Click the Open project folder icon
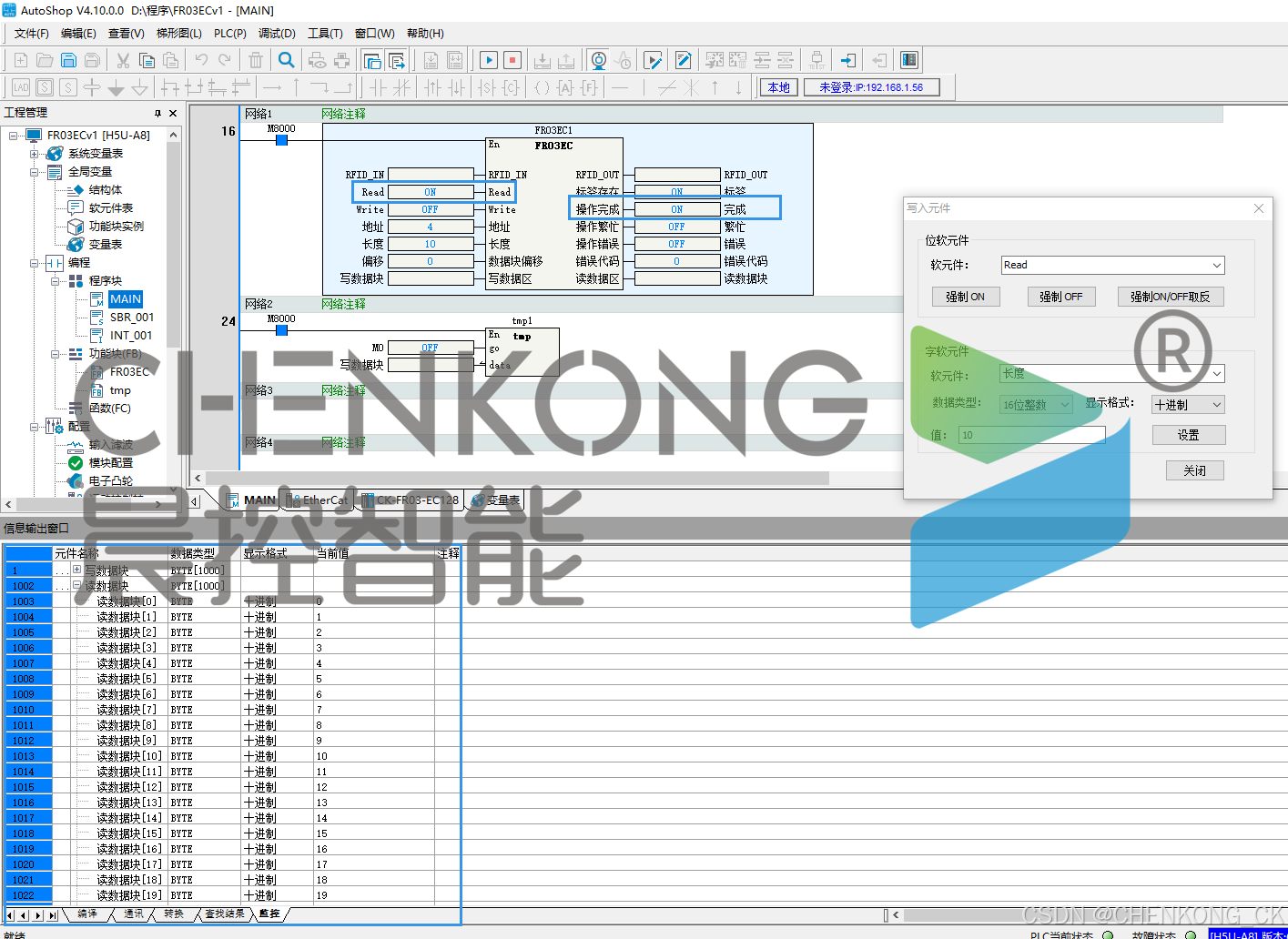Image resolution: width=1288 pixels, height=939 pixels. (45, 60)
